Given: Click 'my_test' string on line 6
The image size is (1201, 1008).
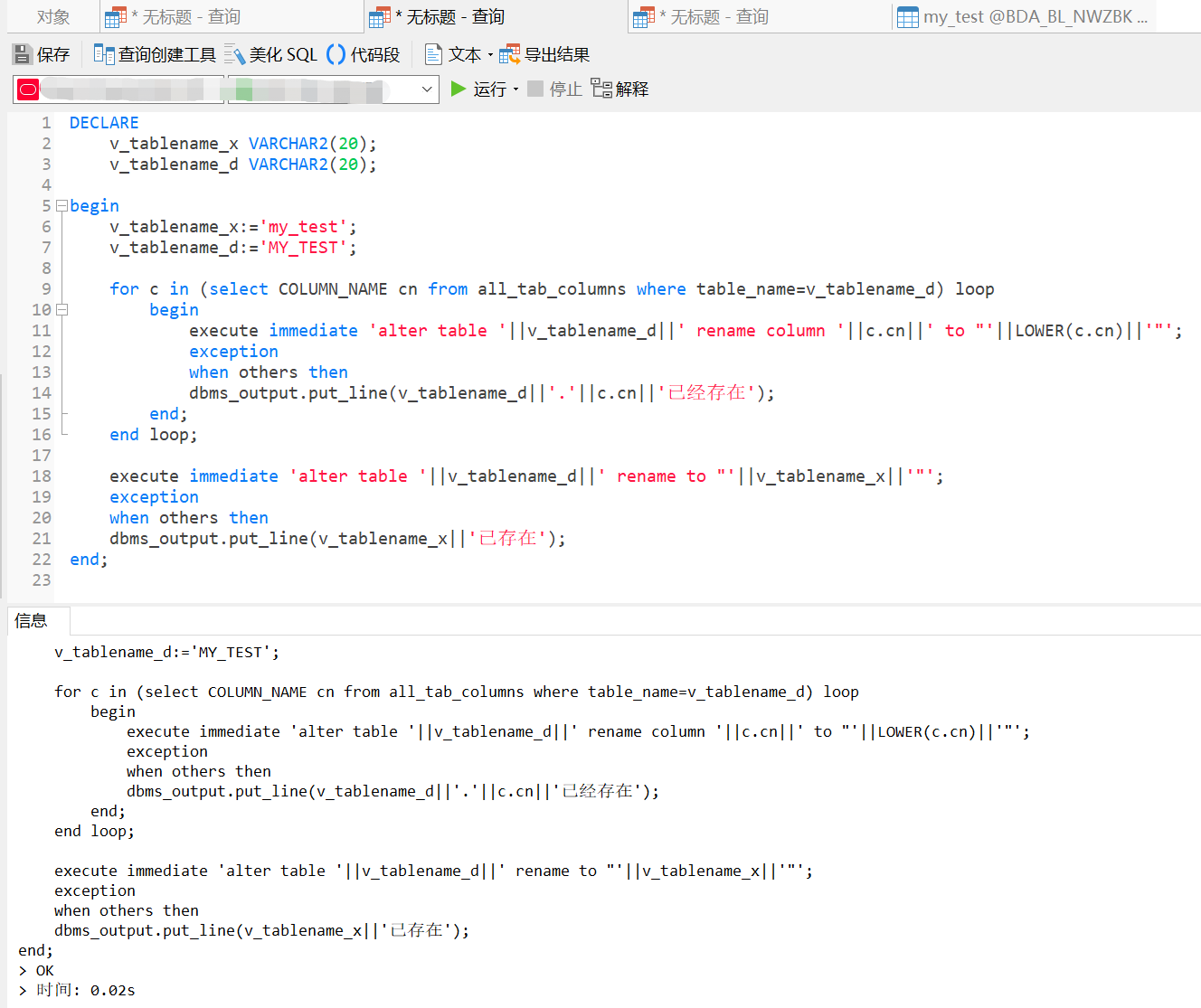Looking at the screenshot, I should pyautogui.click(x=304, y=227).
